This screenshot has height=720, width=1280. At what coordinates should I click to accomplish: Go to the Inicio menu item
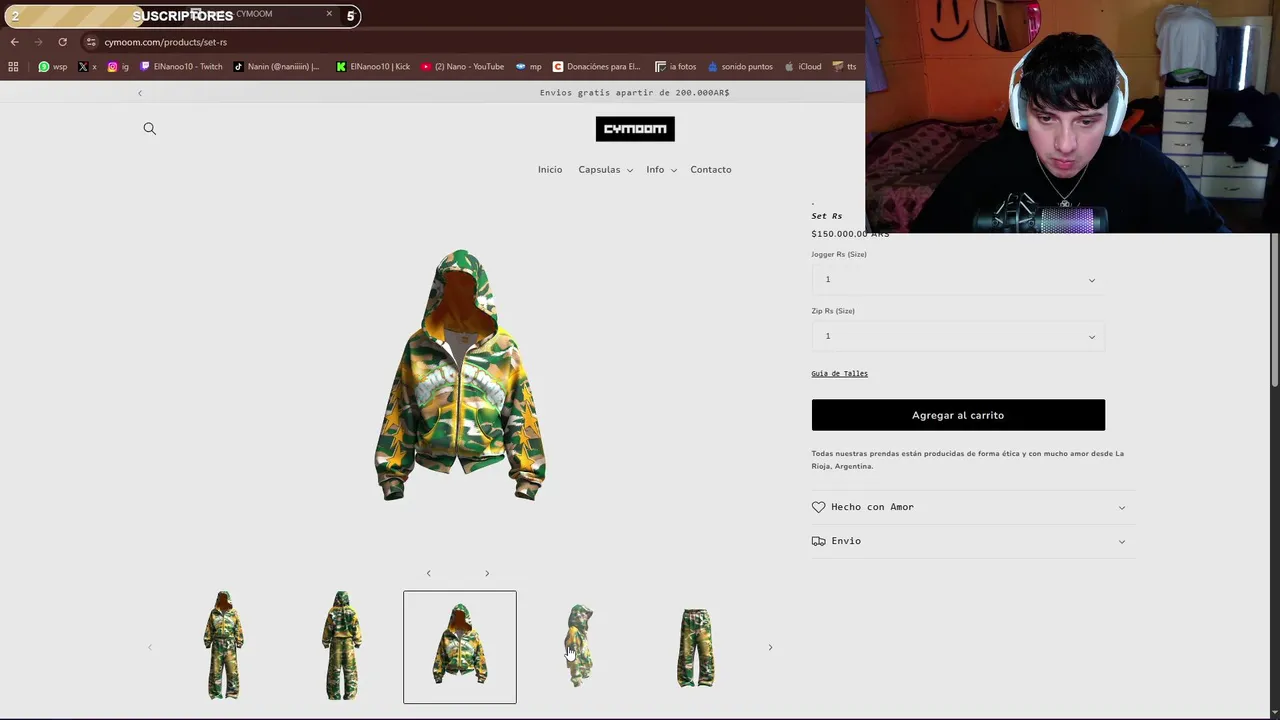[x=550, y=170]
